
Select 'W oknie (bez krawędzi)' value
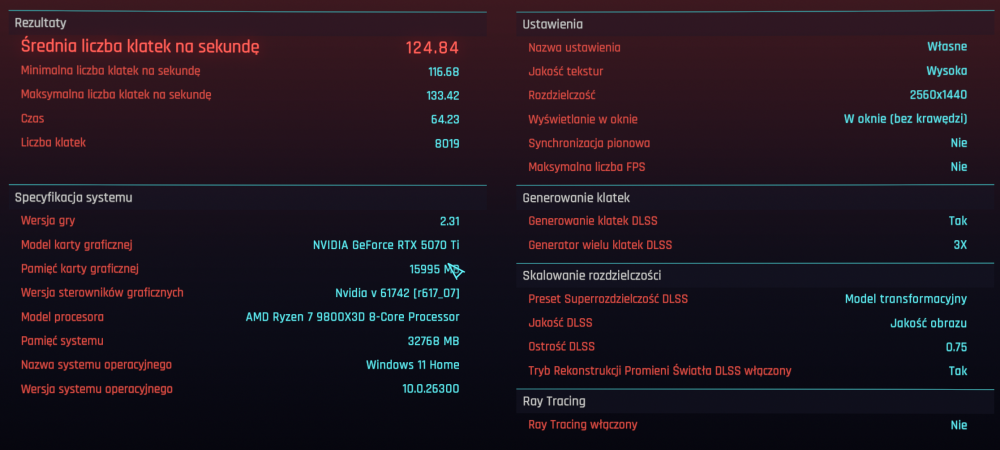click(x=906, y=119)
